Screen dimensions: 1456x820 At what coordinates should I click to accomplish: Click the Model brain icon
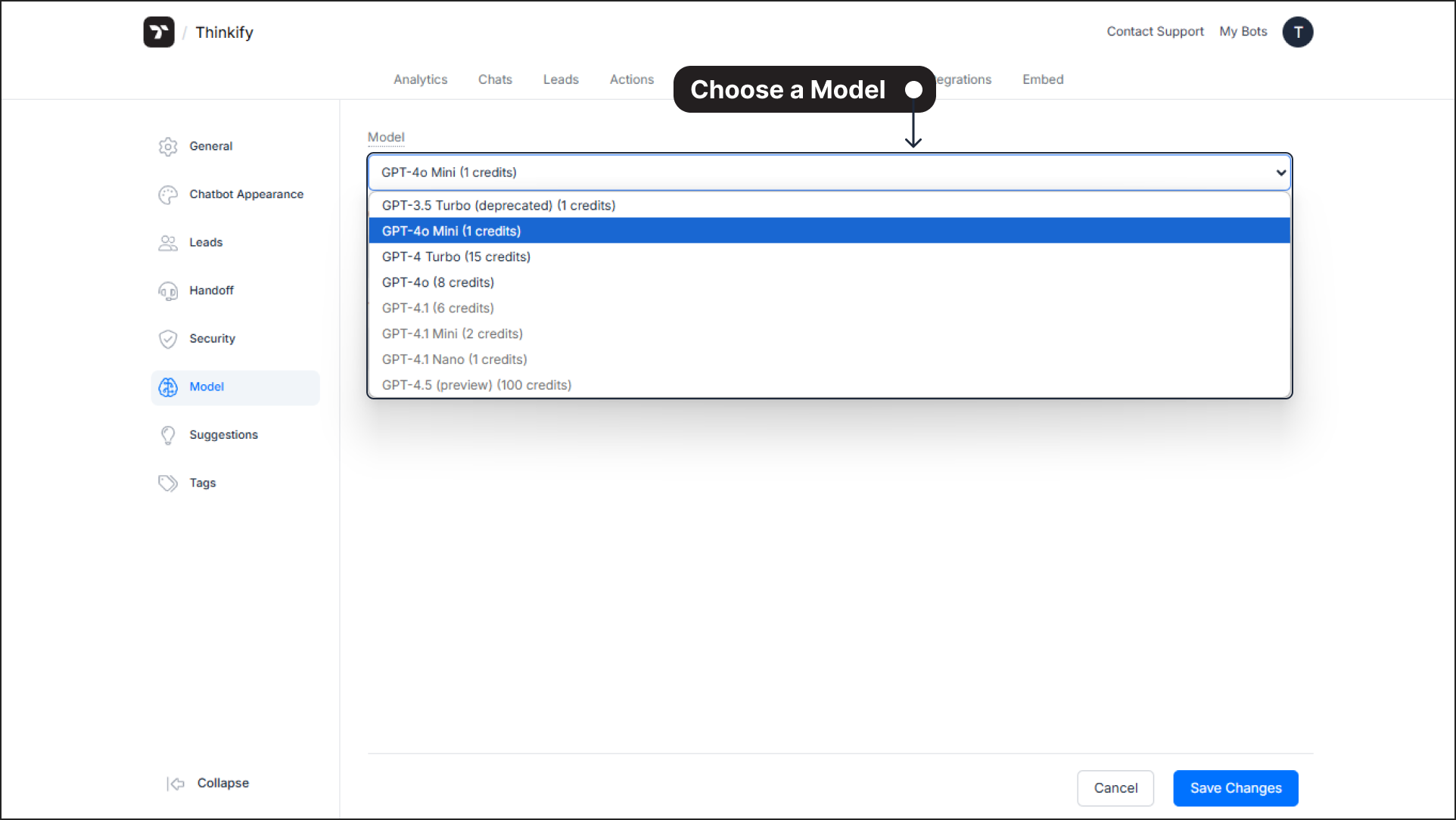click(168, 387)
